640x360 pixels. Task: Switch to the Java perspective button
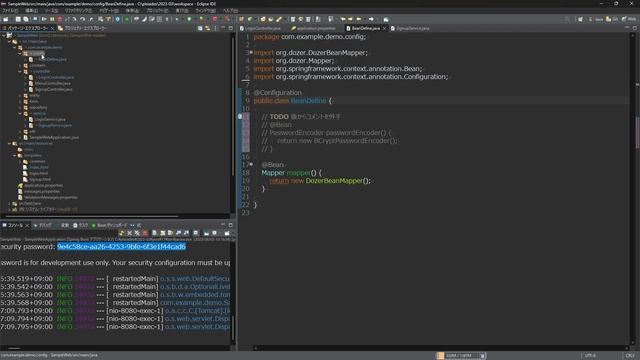coord(596,19)
